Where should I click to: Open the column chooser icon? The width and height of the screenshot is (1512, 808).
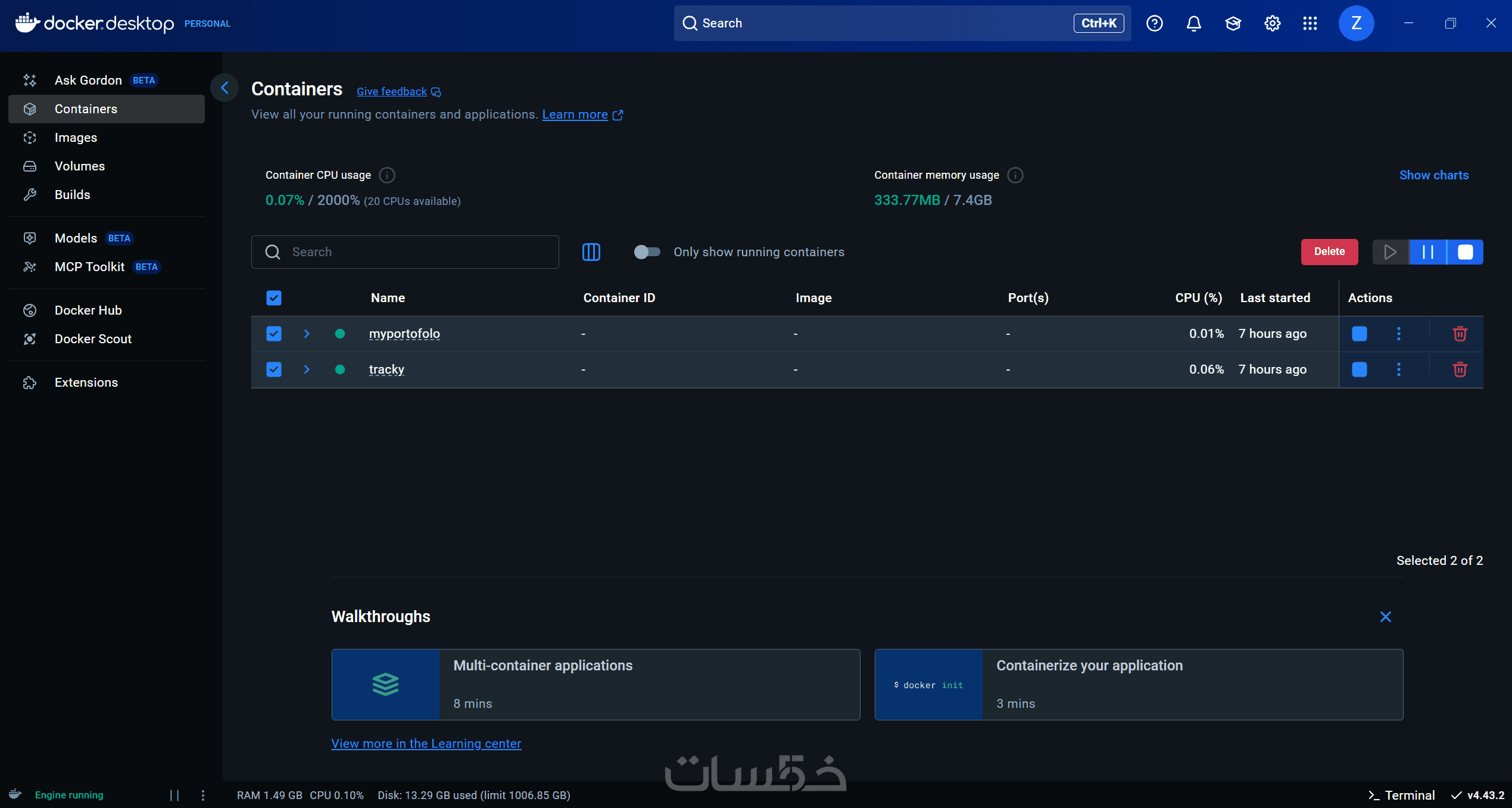[591, 252]
